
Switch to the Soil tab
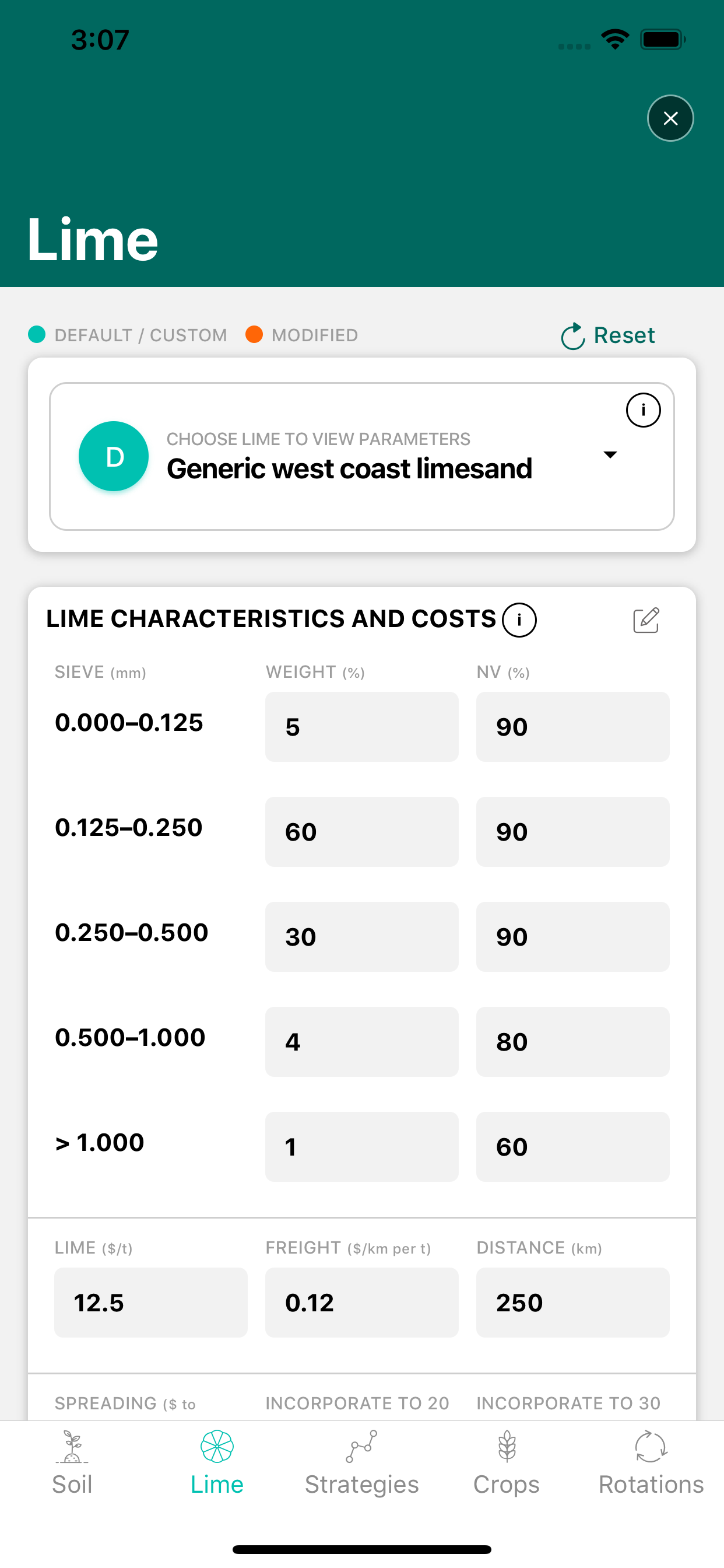click(x=72, y=1462)
